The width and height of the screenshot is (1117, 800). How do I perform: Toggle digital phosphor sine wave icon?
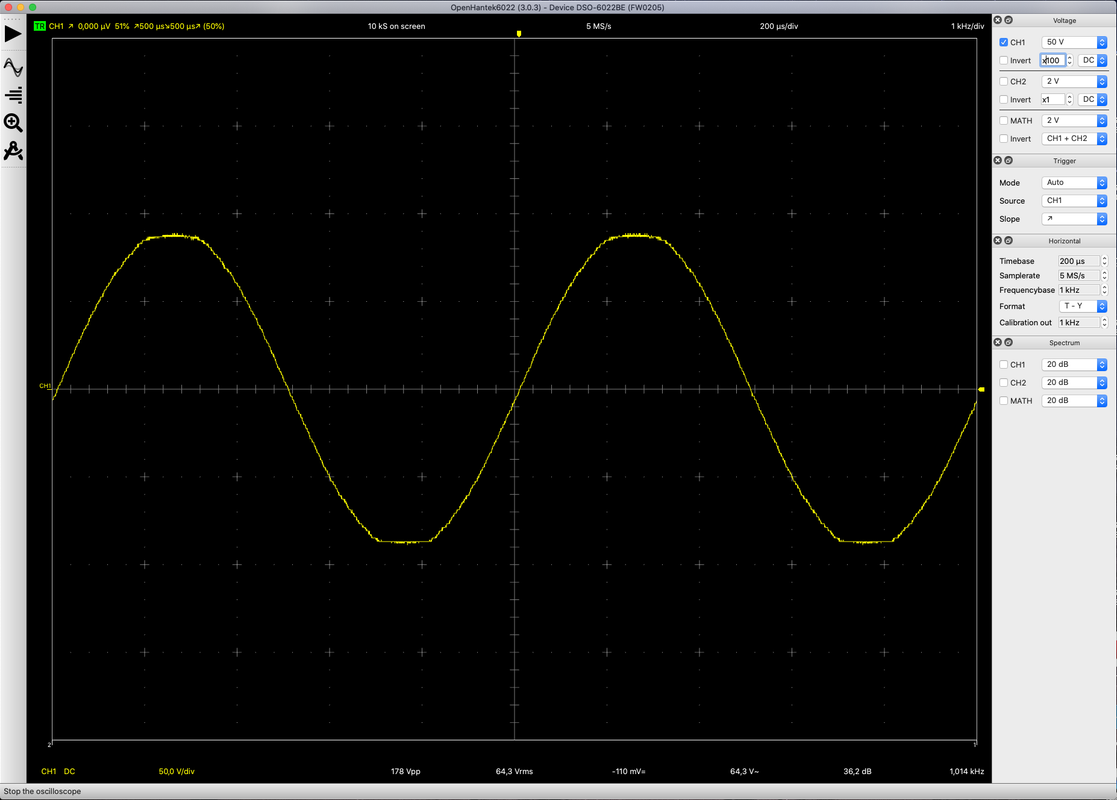[13, 67]
